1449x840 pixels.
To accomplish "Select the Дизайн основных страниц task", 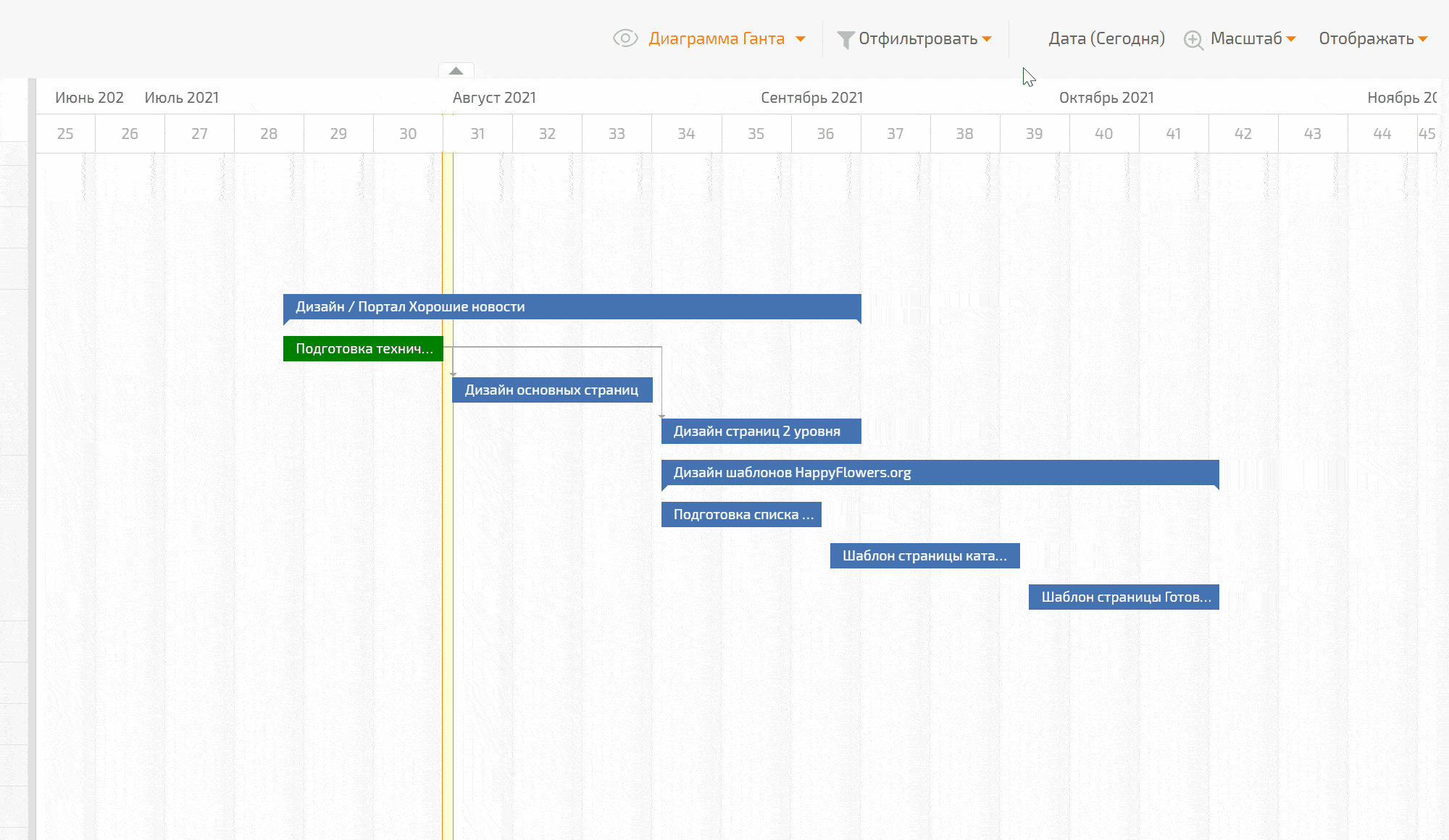I will pyautogui.click(x=551, y=390).
